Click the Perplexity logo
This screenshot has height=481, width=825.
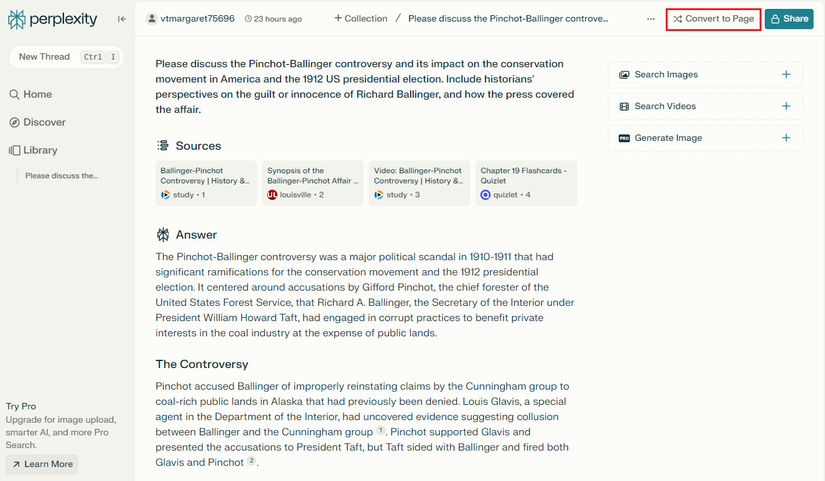pos(53,19)
